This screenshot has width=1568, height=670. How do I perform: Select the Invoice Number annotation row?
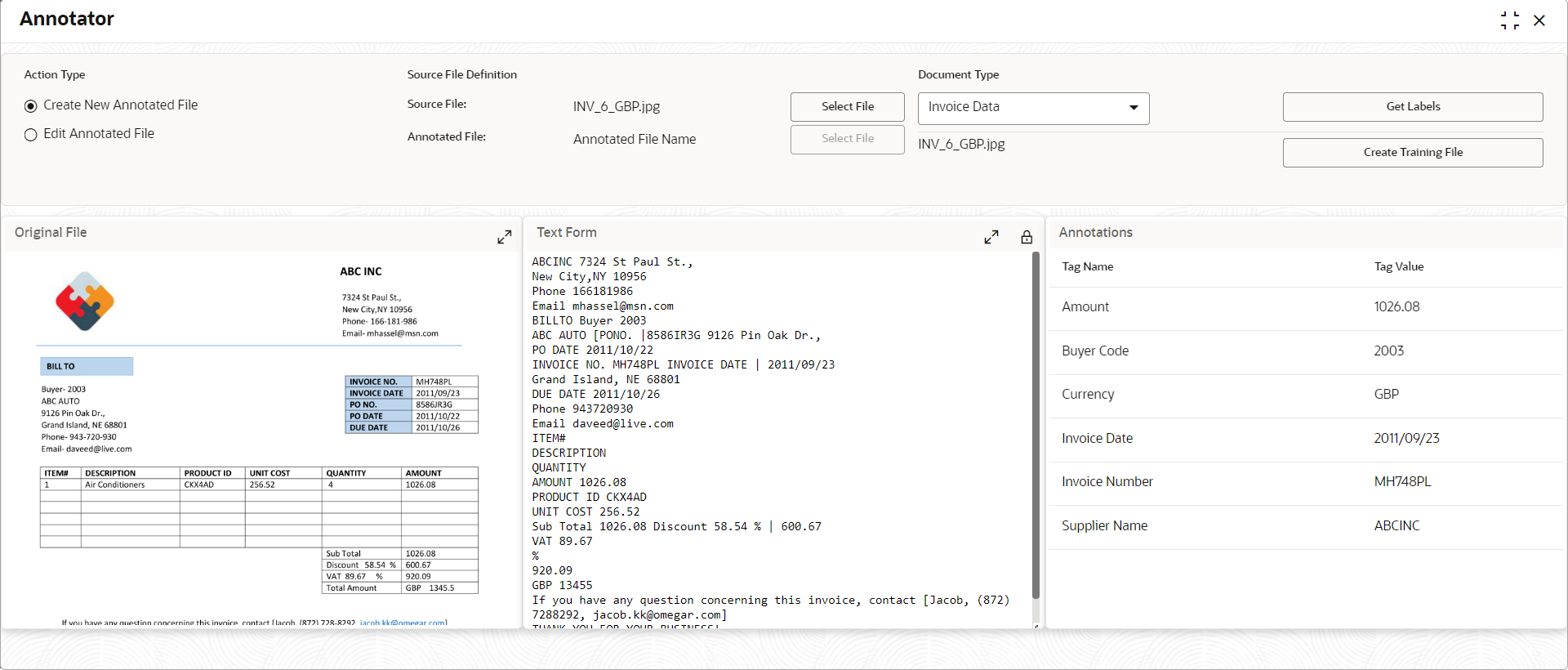pos(1305,482)
